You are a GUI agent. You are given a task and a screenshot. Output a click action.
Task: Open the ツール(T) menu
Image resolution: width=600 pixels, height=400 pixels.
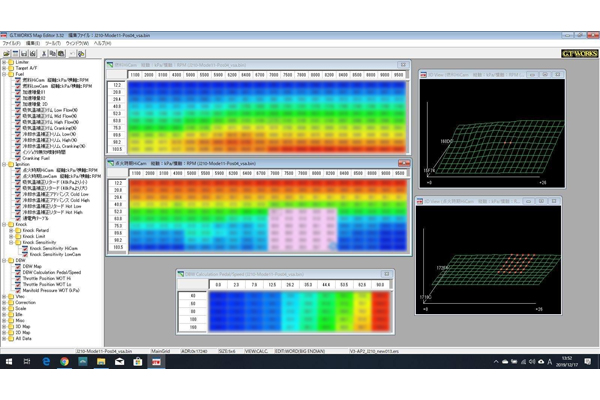[x=53, y=44]
